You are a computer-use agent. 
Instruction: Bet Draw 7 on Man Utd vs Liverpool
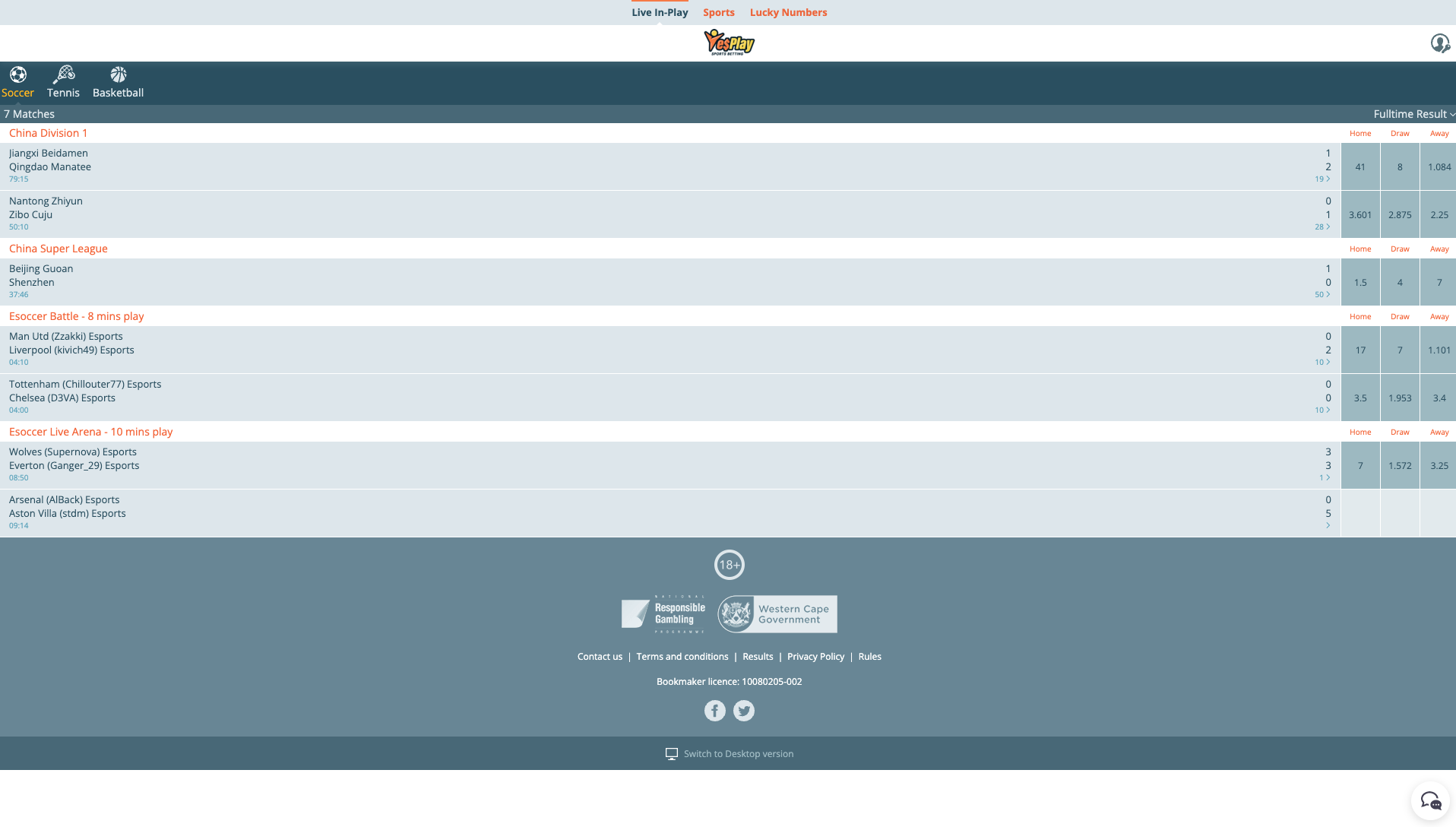coord(1400,350)
